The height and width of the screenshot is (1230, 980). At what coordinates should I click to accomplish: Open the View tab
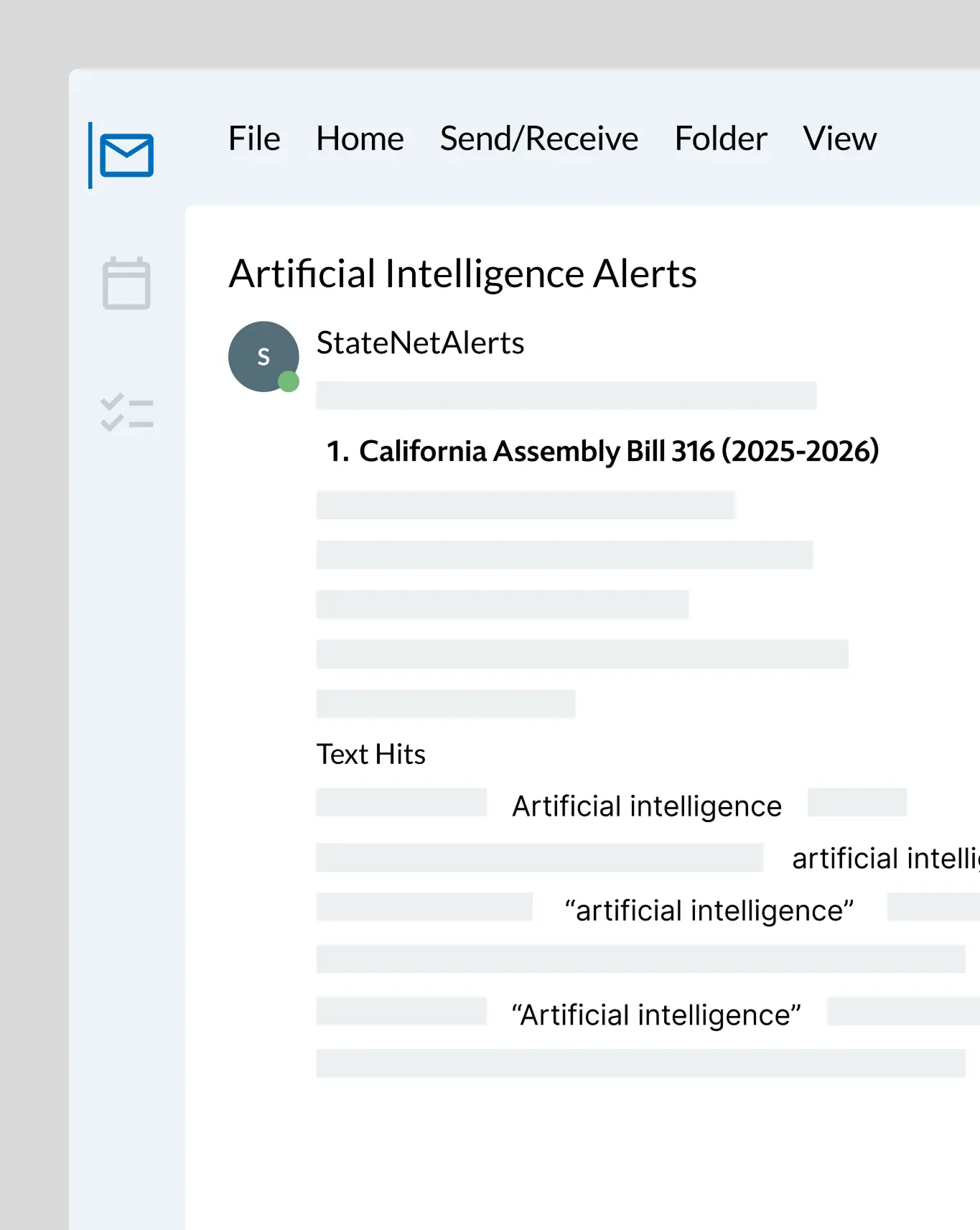(x=839, y=139)
